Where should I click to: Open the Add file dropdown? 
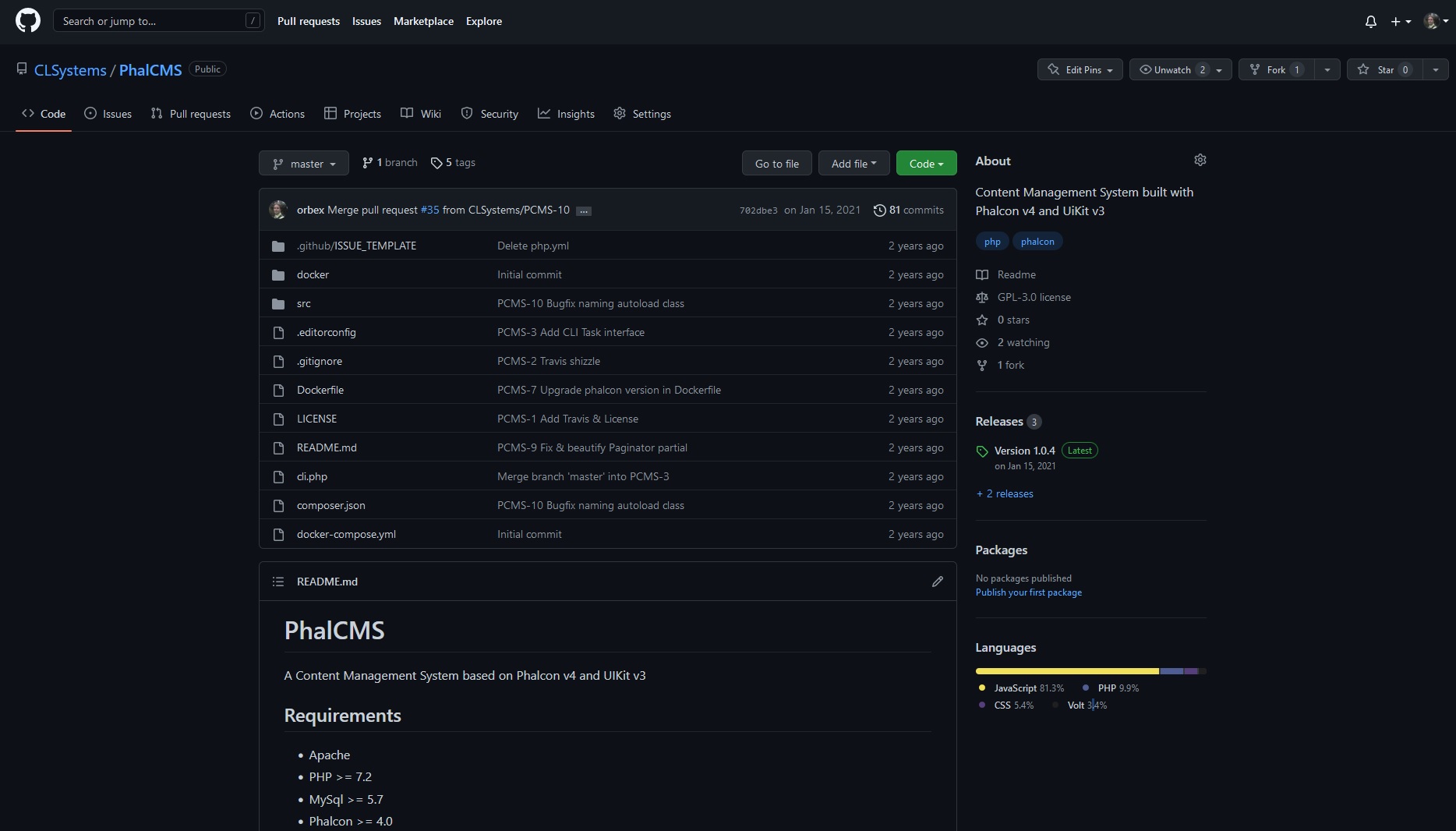coord(853,164)
